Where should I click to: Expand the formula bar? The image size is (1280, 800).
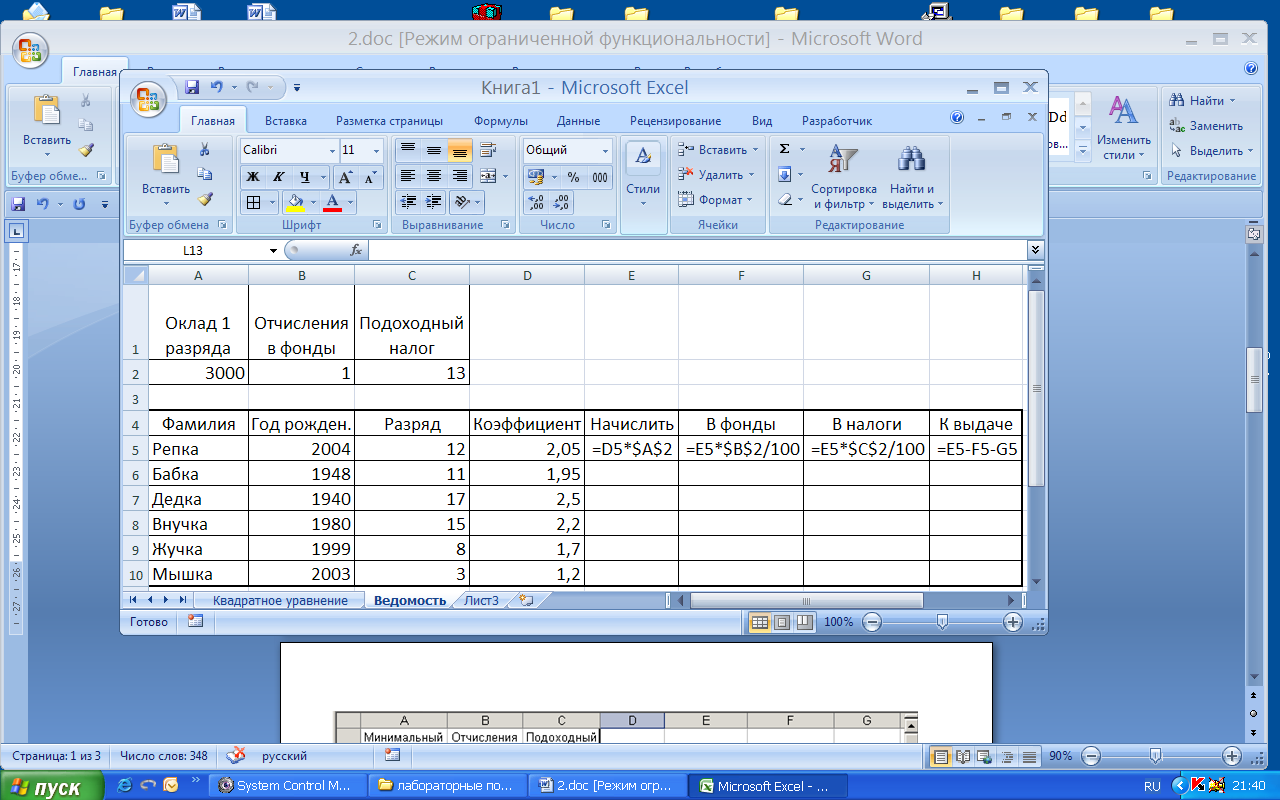tap(1035, 250)
